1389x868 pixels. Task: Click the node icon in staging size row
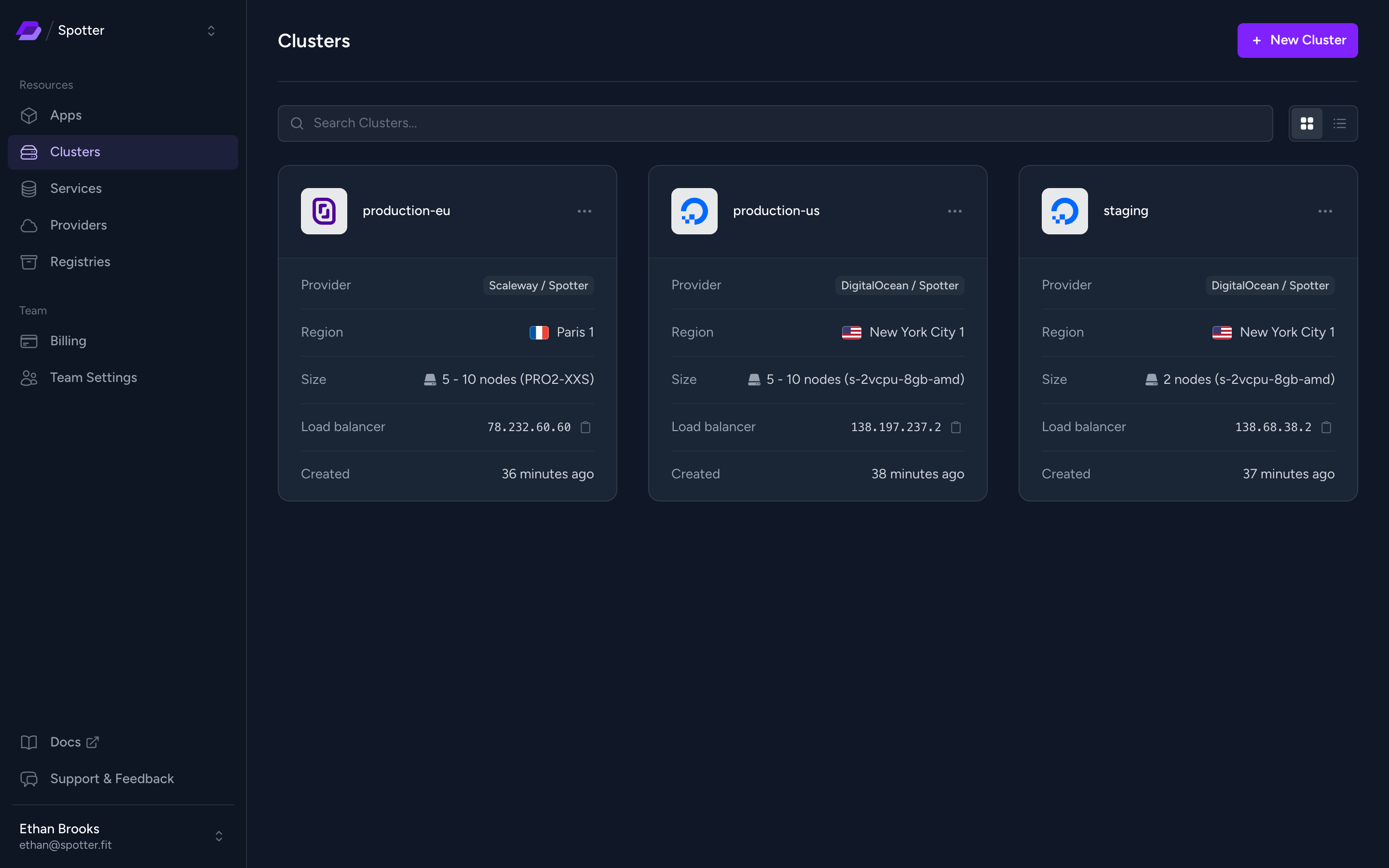1151,380
